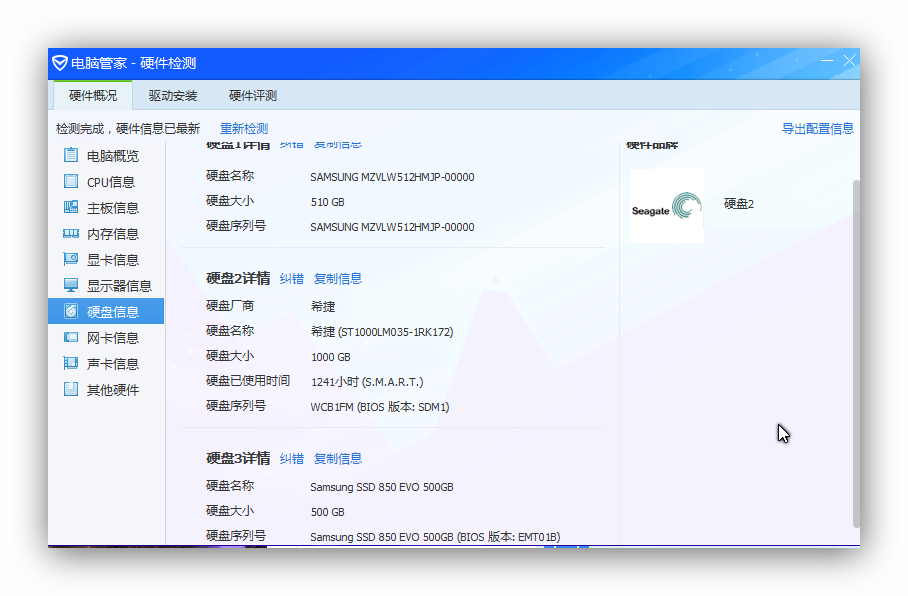Go to 显卡信息 section
Screen dimensions: 908x596
(x=107, y=260)
